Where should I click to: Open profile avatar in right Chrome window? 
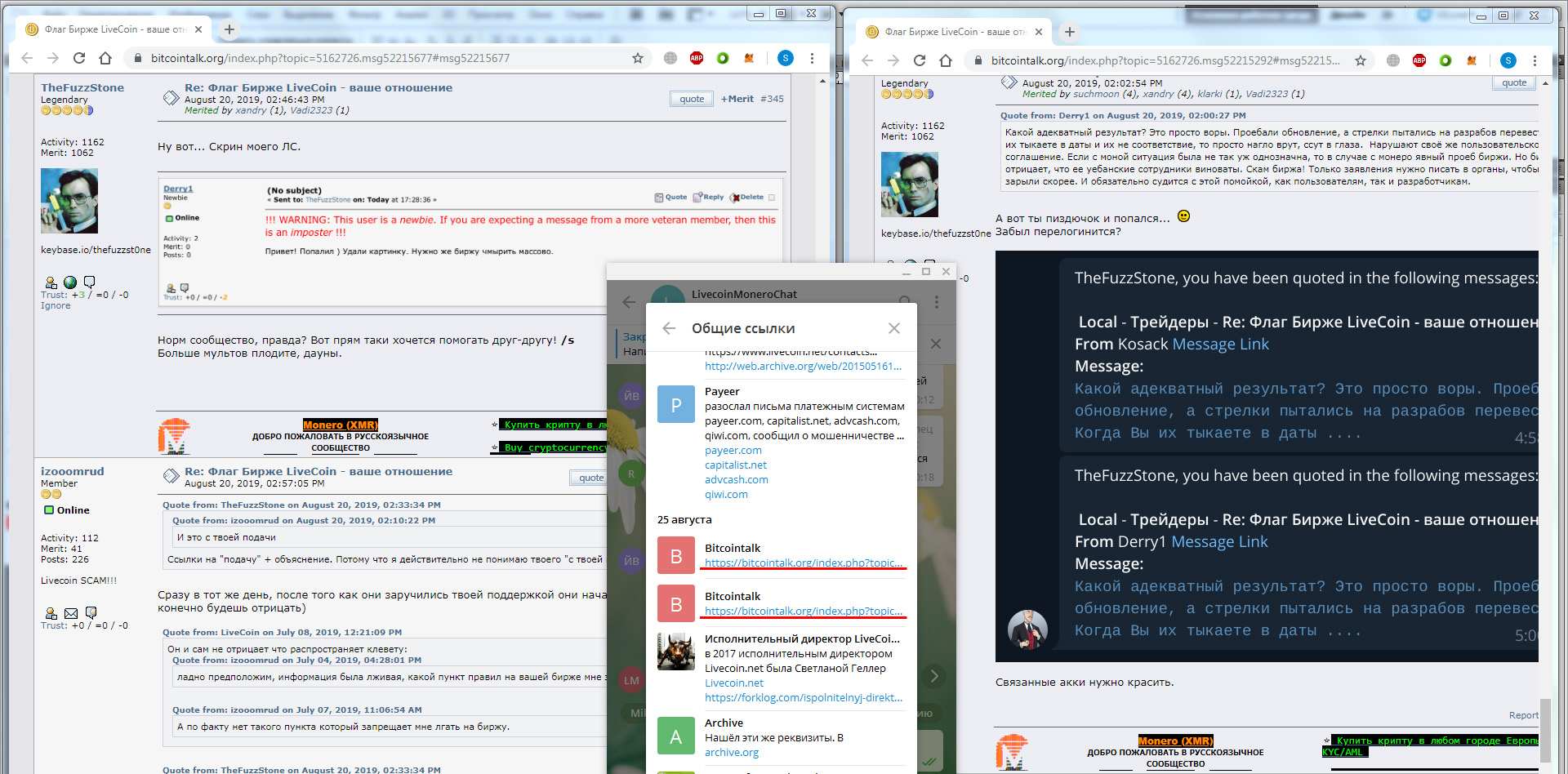pos(1508,60)
